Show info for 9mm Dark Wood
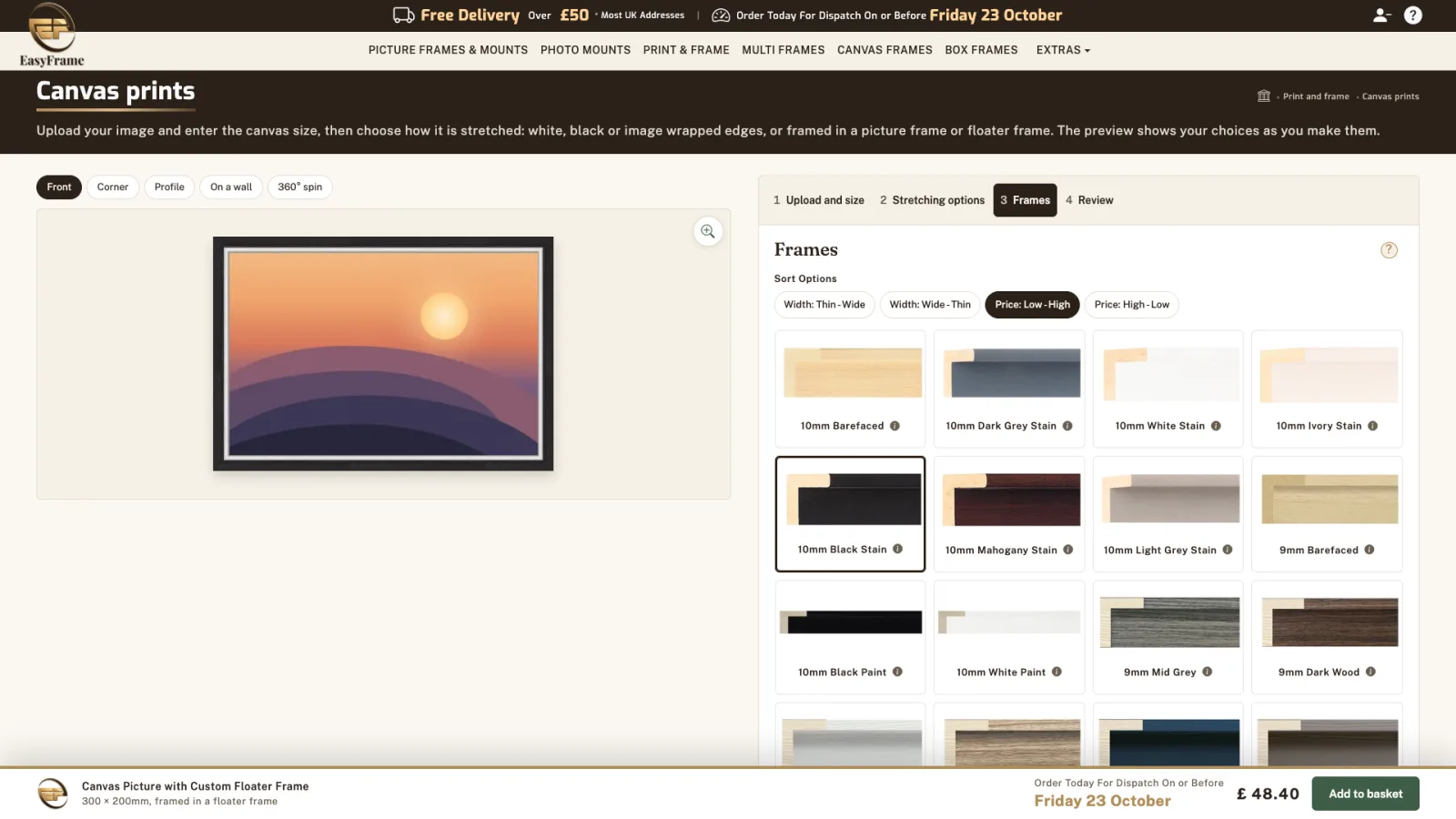 [x=1370, y=672]
